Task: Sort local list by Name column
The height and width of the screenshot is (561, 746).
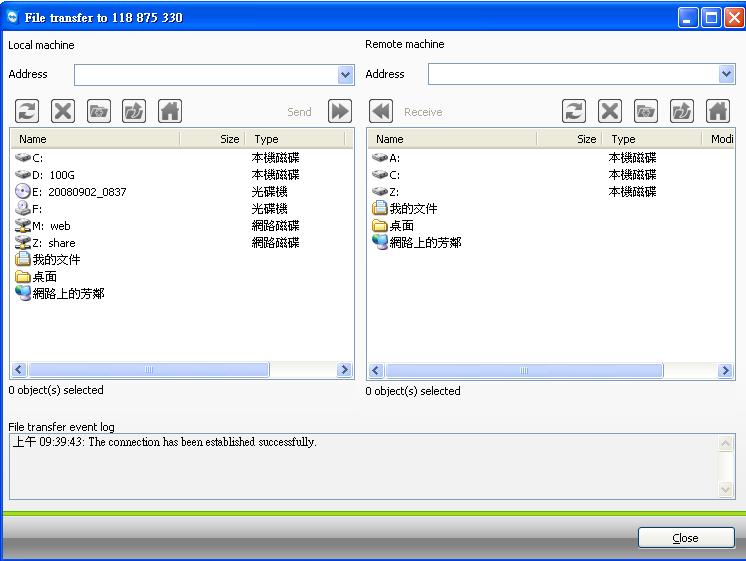Action: 95,139
